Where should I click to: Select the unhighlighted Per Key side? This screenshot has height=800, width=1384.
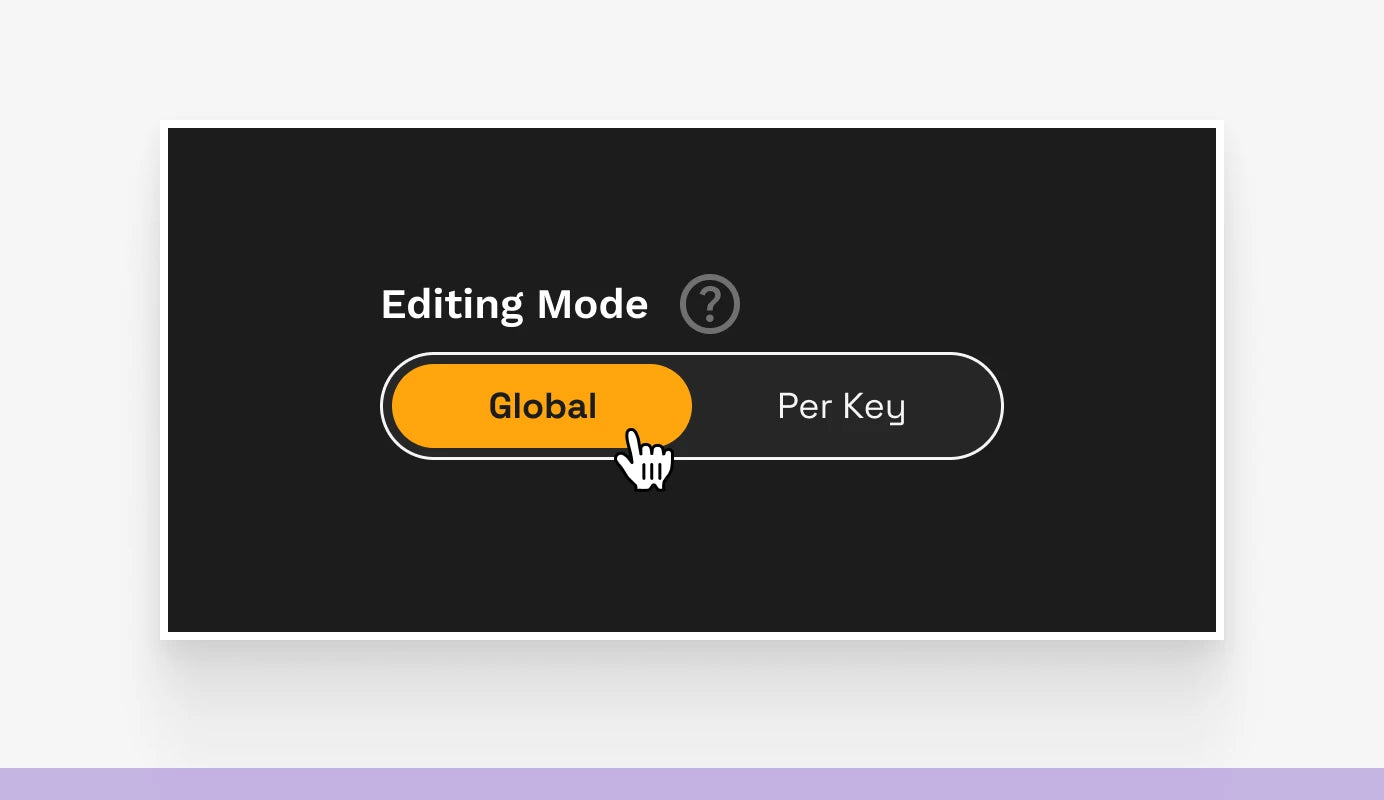pyautogui.click(x=842, y=406)
